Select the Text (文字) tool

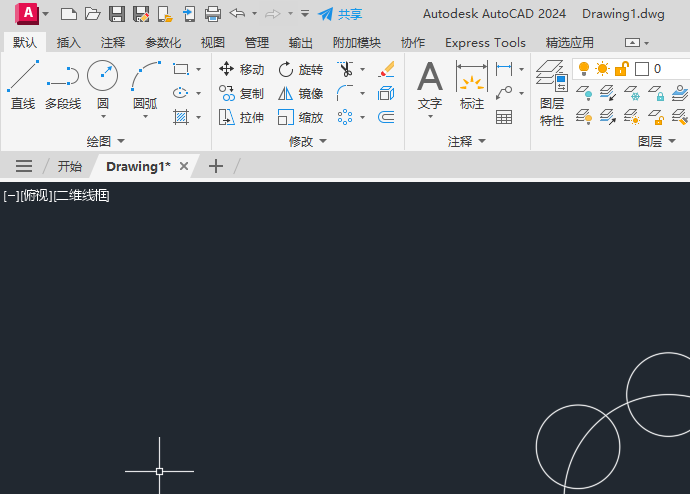429,85
